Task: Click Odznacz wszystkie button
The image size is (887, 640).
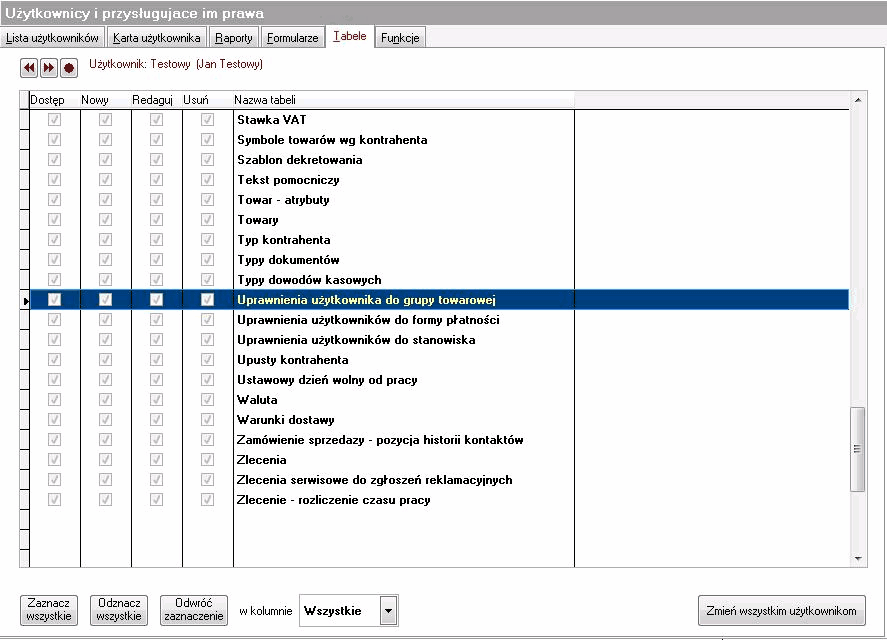Action: tap(119, 610)
